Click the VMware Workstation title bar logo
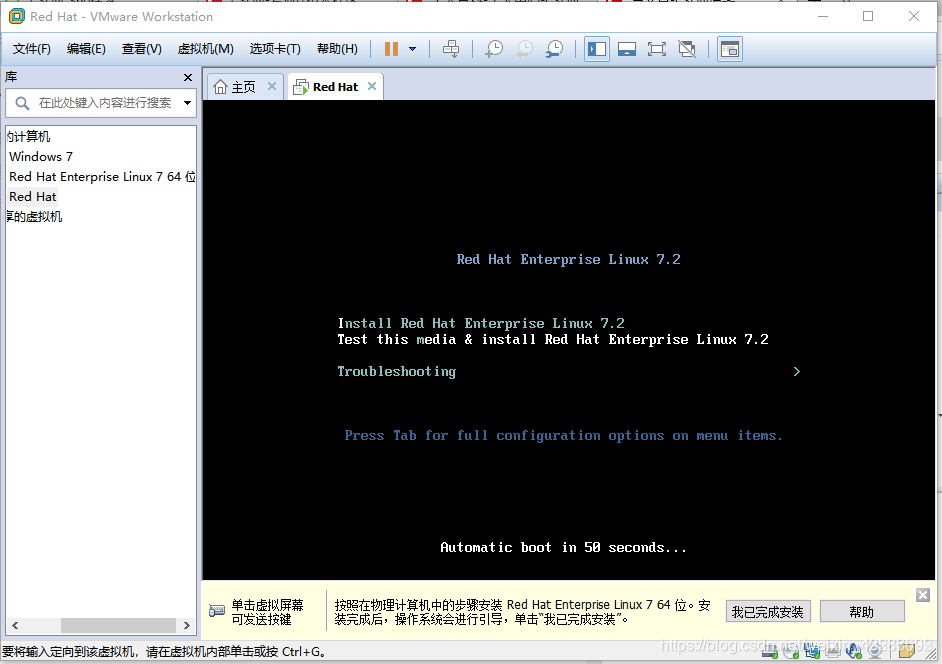 pos(17,16)
